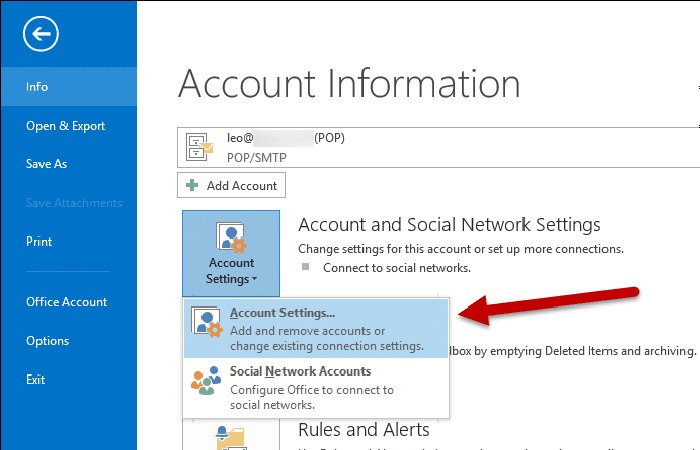Click the Rules and Alerts heading
The width and height of the screenshot is (700, 450).
coord(363,430)
